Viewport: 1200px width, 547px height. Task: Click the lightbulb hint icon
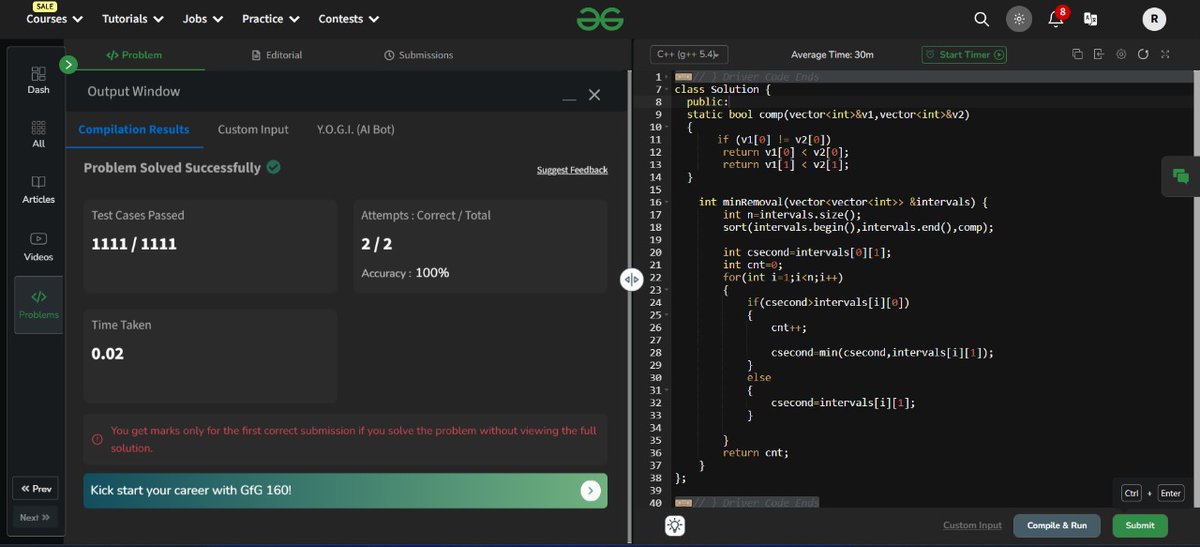[x=675, y=525]
